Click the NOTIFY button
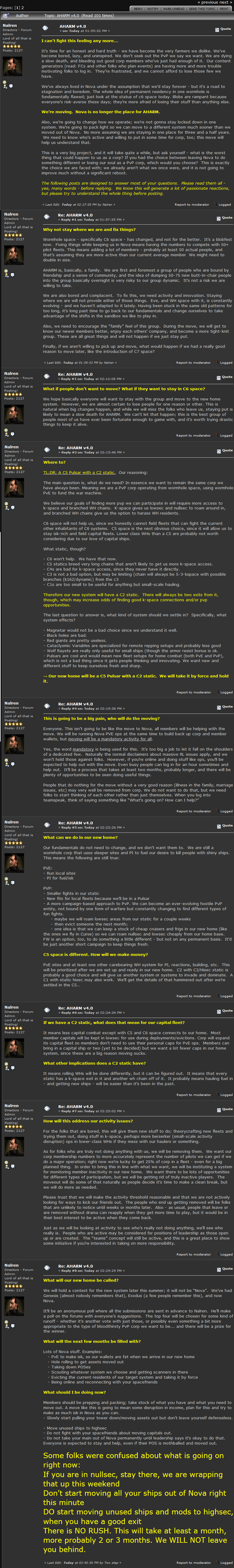The width and height of the screenshot is (234, 1568). pos(152,9)
